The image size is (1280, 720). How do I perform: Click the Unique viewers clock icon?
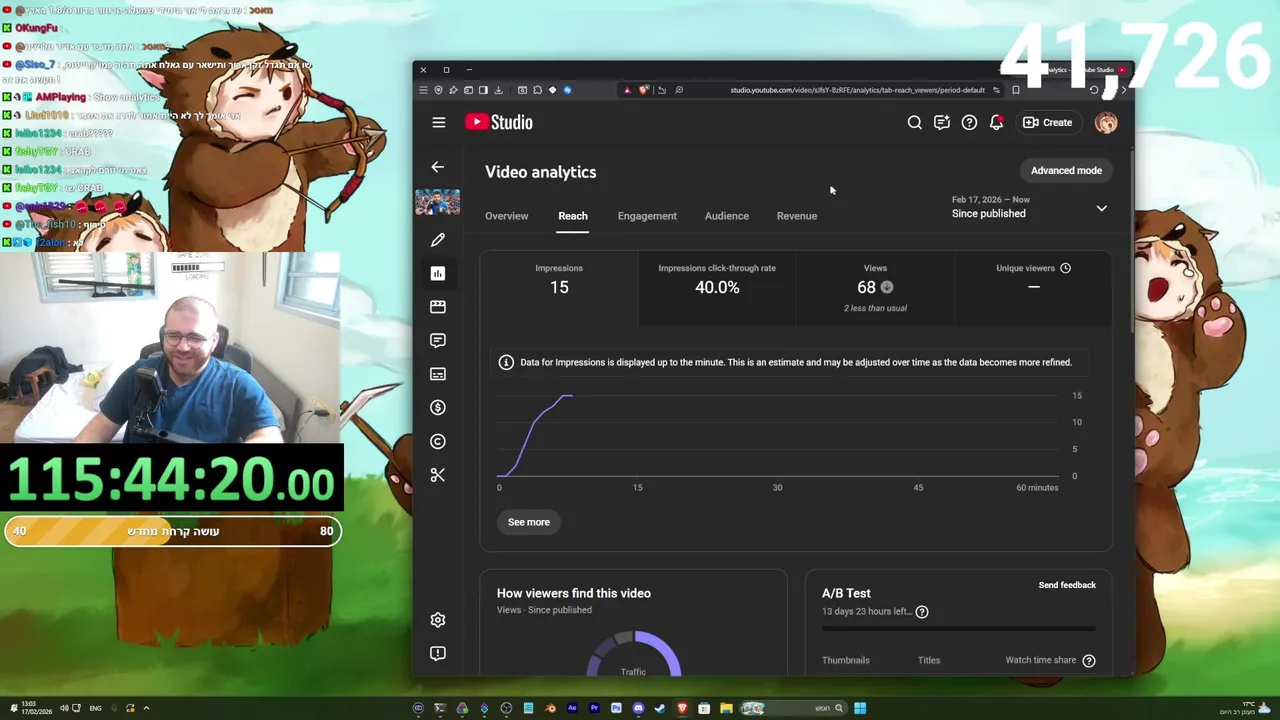click(1065, 268)
